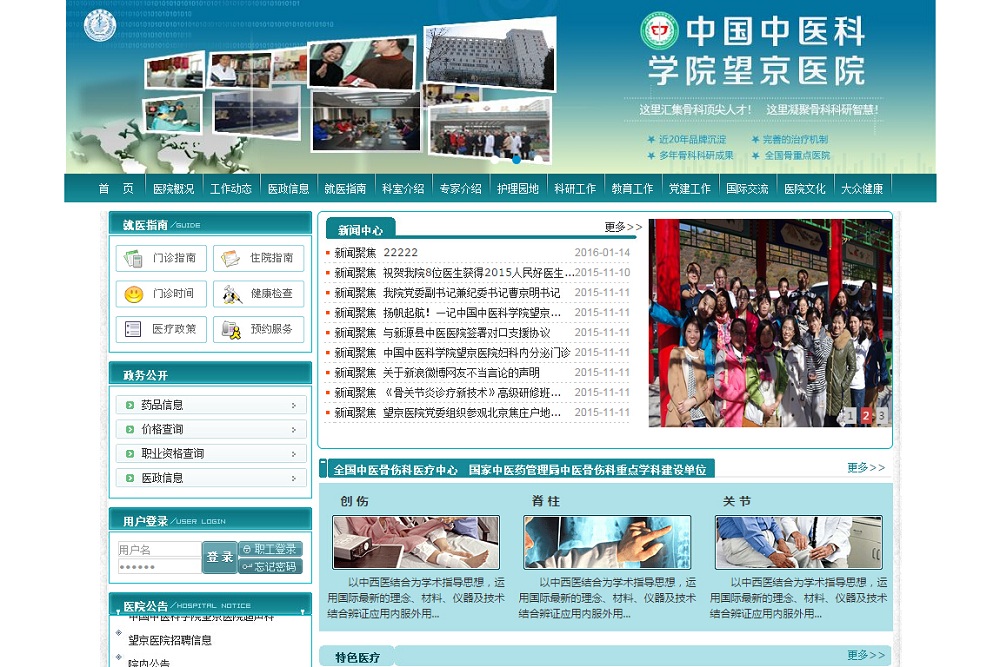Click the 关节 joint thumbnail image
Viewport: 1000px width, 667px height.
[798, 543]
